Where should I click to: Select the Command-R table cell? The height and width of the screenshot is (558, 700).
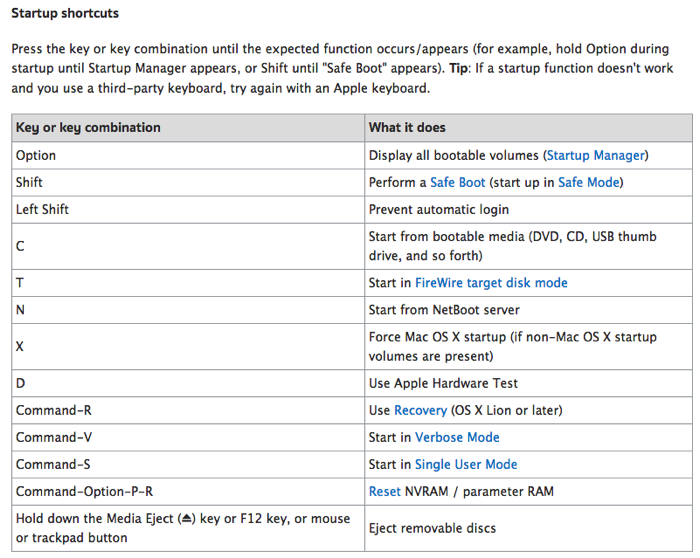pyautogui.click(x=188, y=410)
